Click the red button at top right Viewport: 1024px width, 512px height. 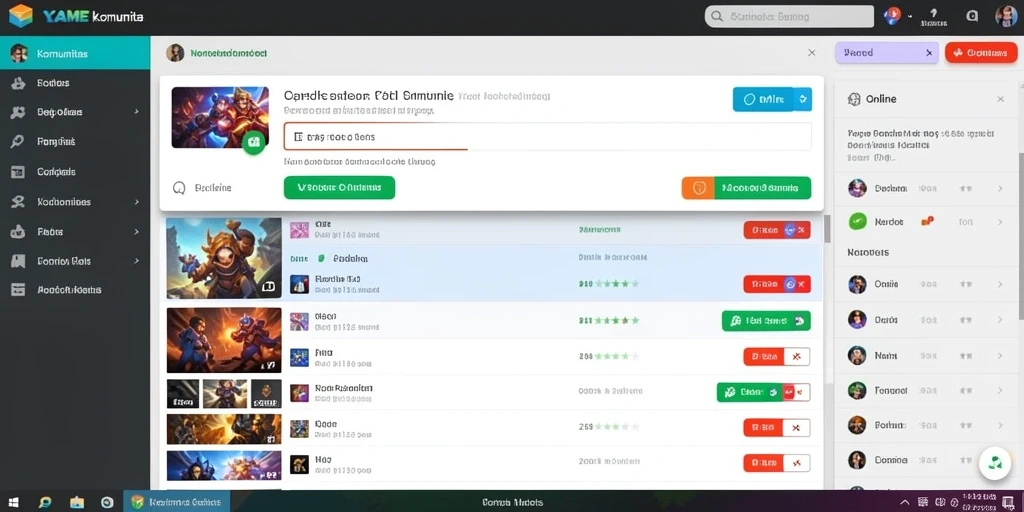click(981, 53)
